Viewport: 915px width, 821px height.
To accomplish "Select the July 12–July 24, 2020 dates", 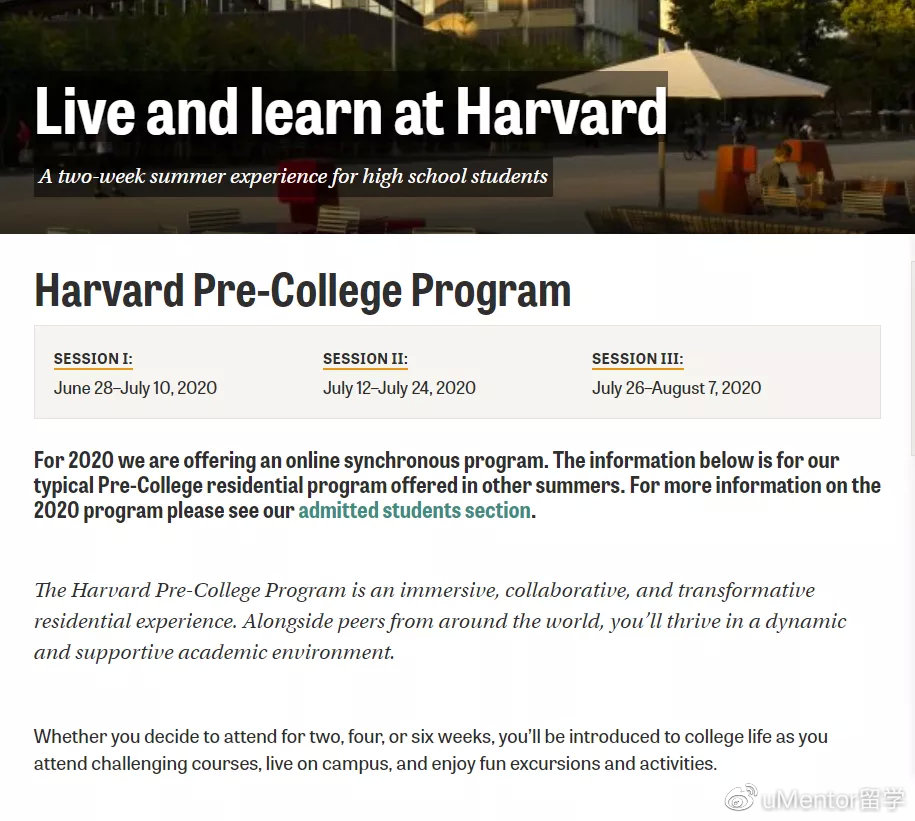I will point(399,388).
